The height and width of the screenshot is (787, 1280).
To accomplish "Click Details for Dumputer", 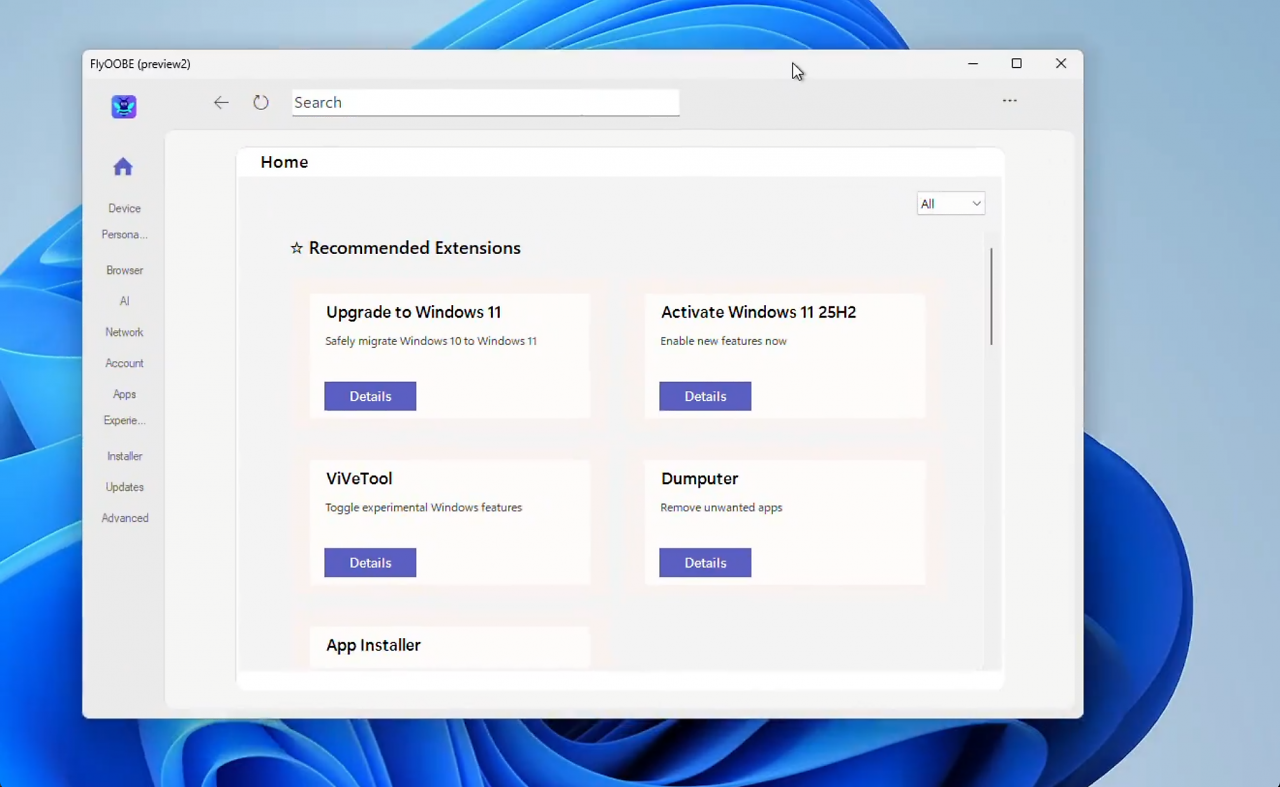I will [705, 563].
